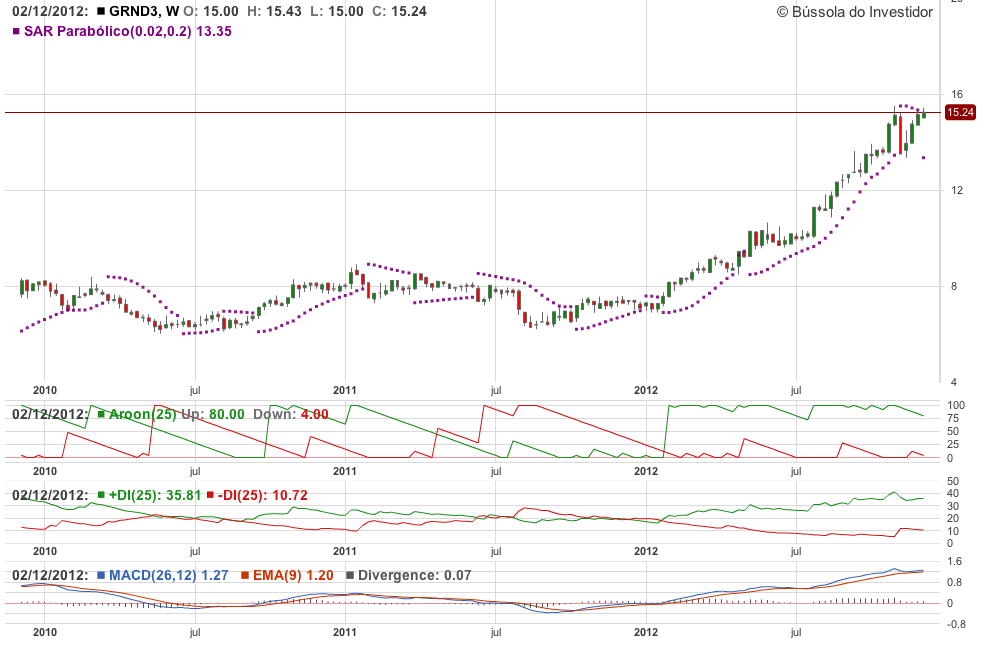The width and height of the screenshot is (1000, 650).
Task: Click the SAR value 13.35
Action: tap(214, 31)
